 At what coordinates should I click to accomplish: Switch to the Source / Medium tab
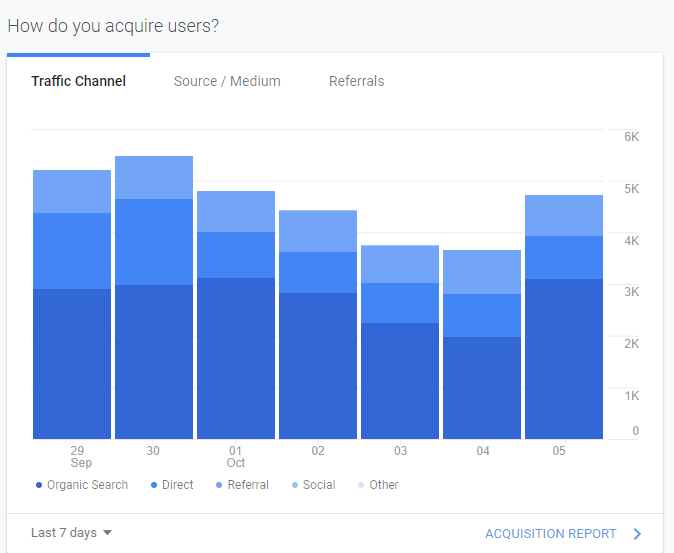(x=227, y=81)
